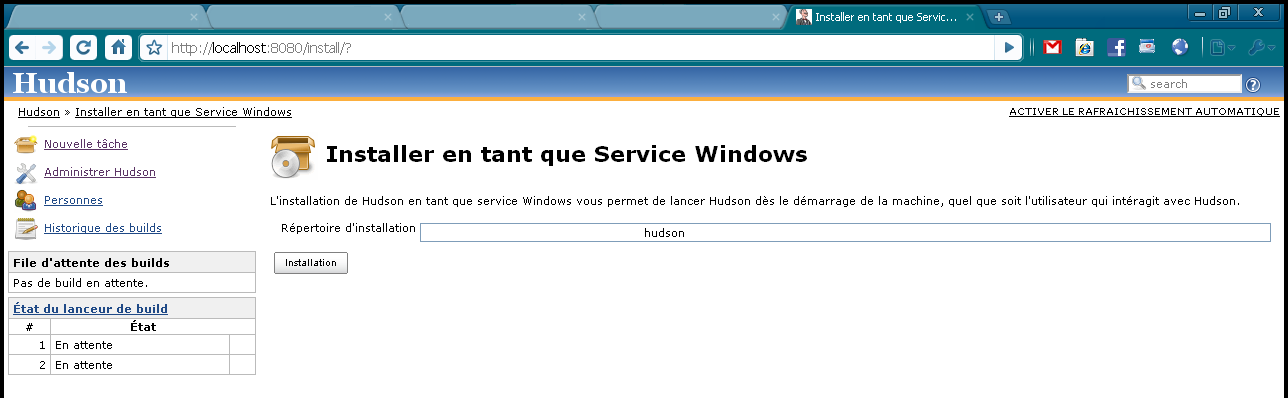Image resolution: width=1288 pixels, height=398 pixels.
Task: Click the Nouvelle tâche icon
Action: point(26,144)
